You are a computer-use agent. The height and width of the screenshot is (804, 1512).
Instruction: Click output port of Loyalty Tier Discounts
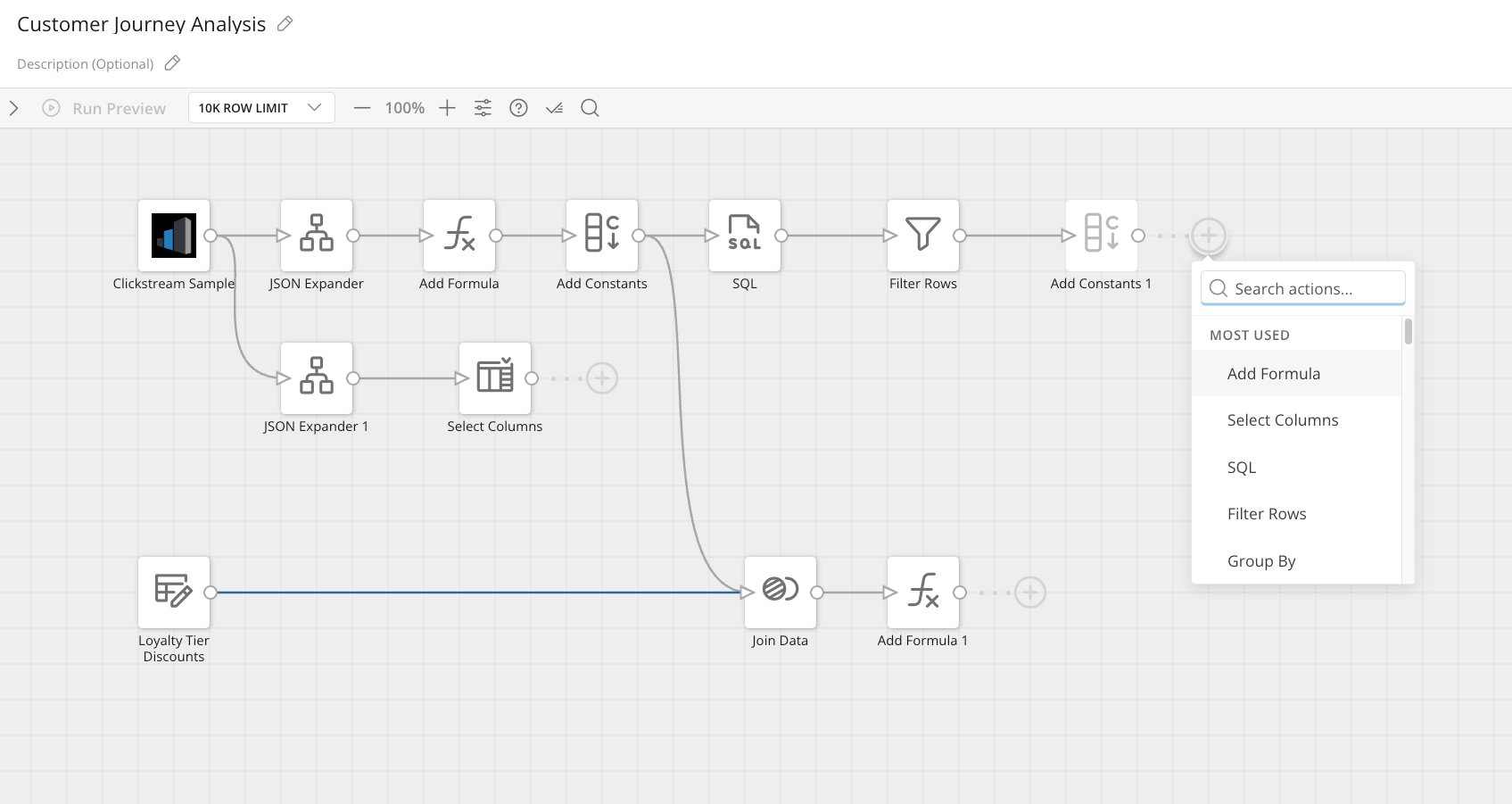tap(211, 593)
